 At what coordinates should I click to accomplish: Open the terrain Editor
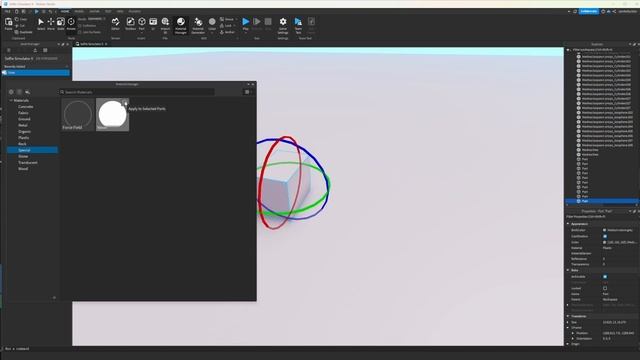coord(116,24)
